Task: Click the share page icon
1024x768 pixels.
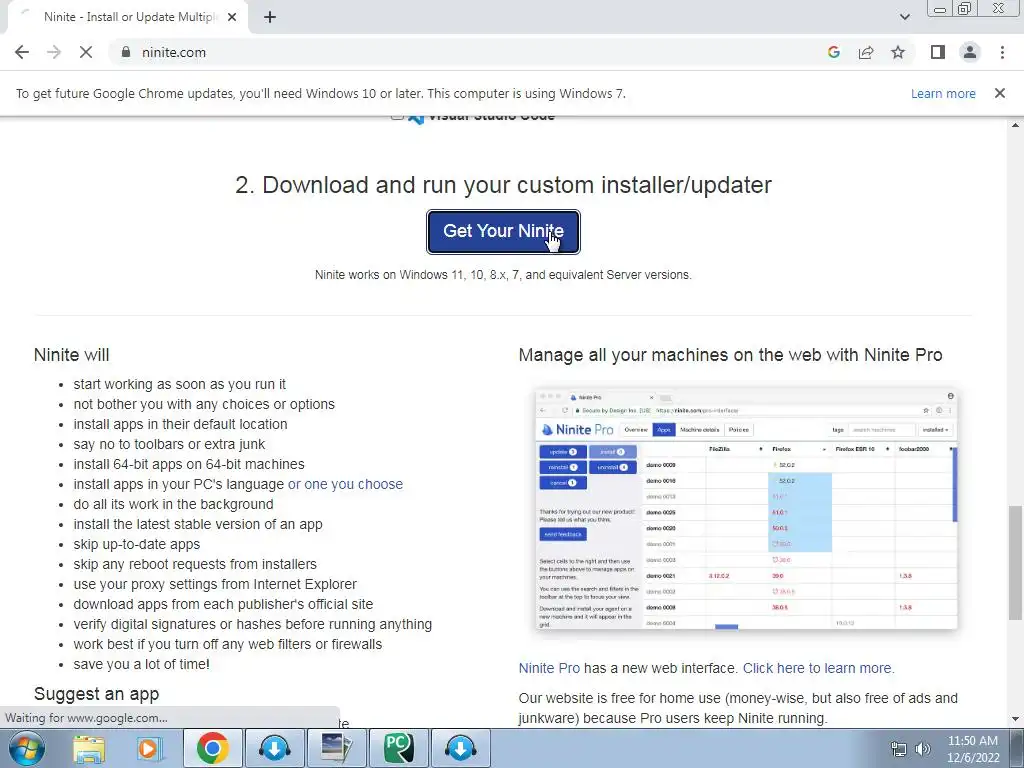Action: coord(866,52)
